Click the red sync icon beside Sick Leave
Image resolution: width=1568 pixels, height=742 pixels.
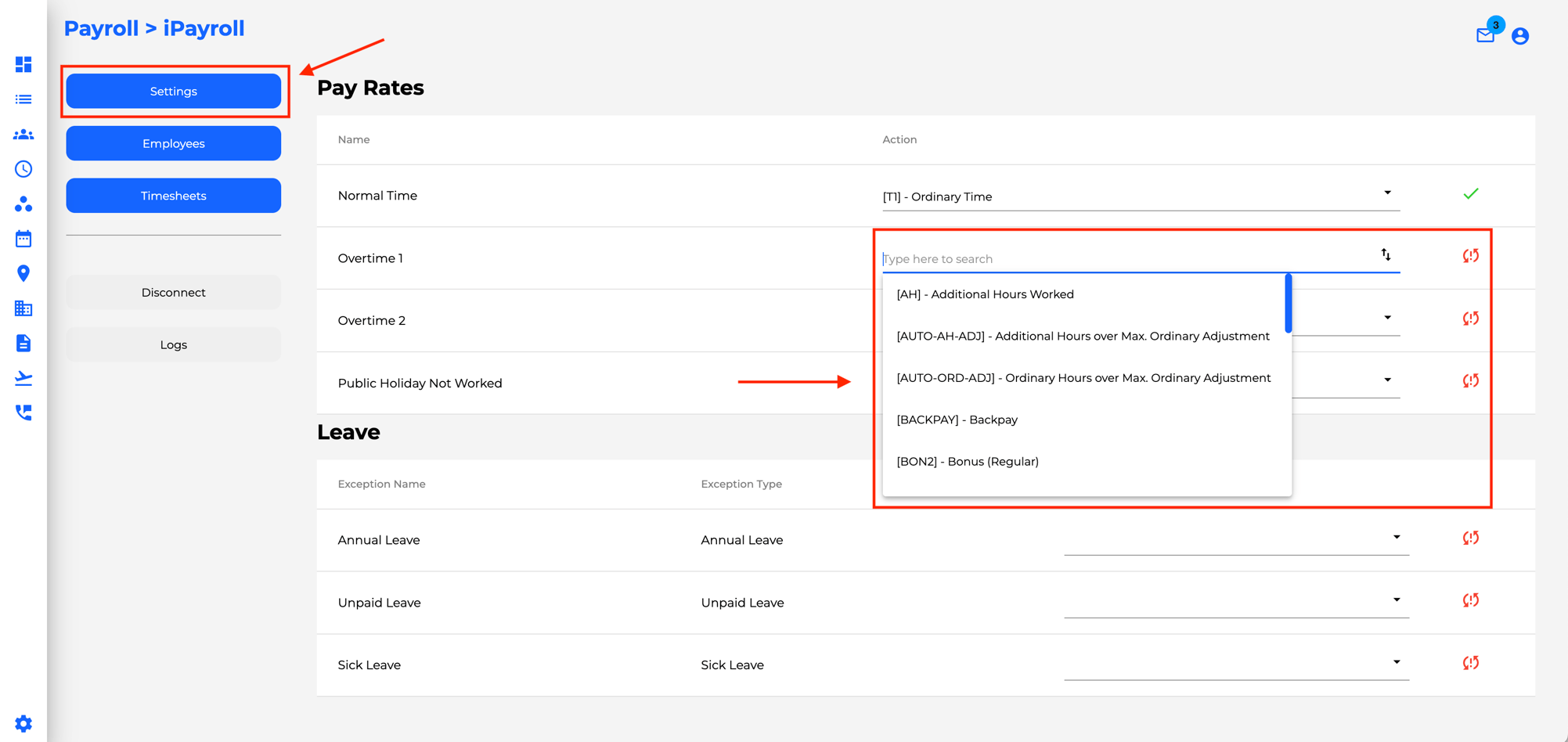point(1470,663)
